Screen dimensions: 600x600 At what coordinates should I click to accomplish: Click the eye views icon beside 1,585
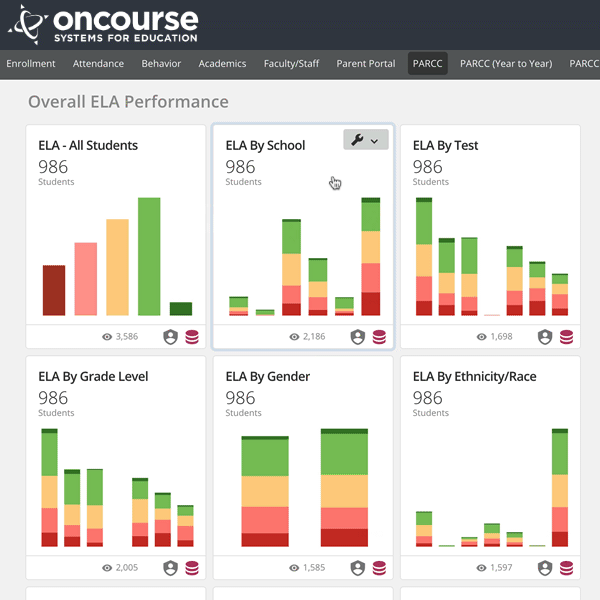(294, 568)
